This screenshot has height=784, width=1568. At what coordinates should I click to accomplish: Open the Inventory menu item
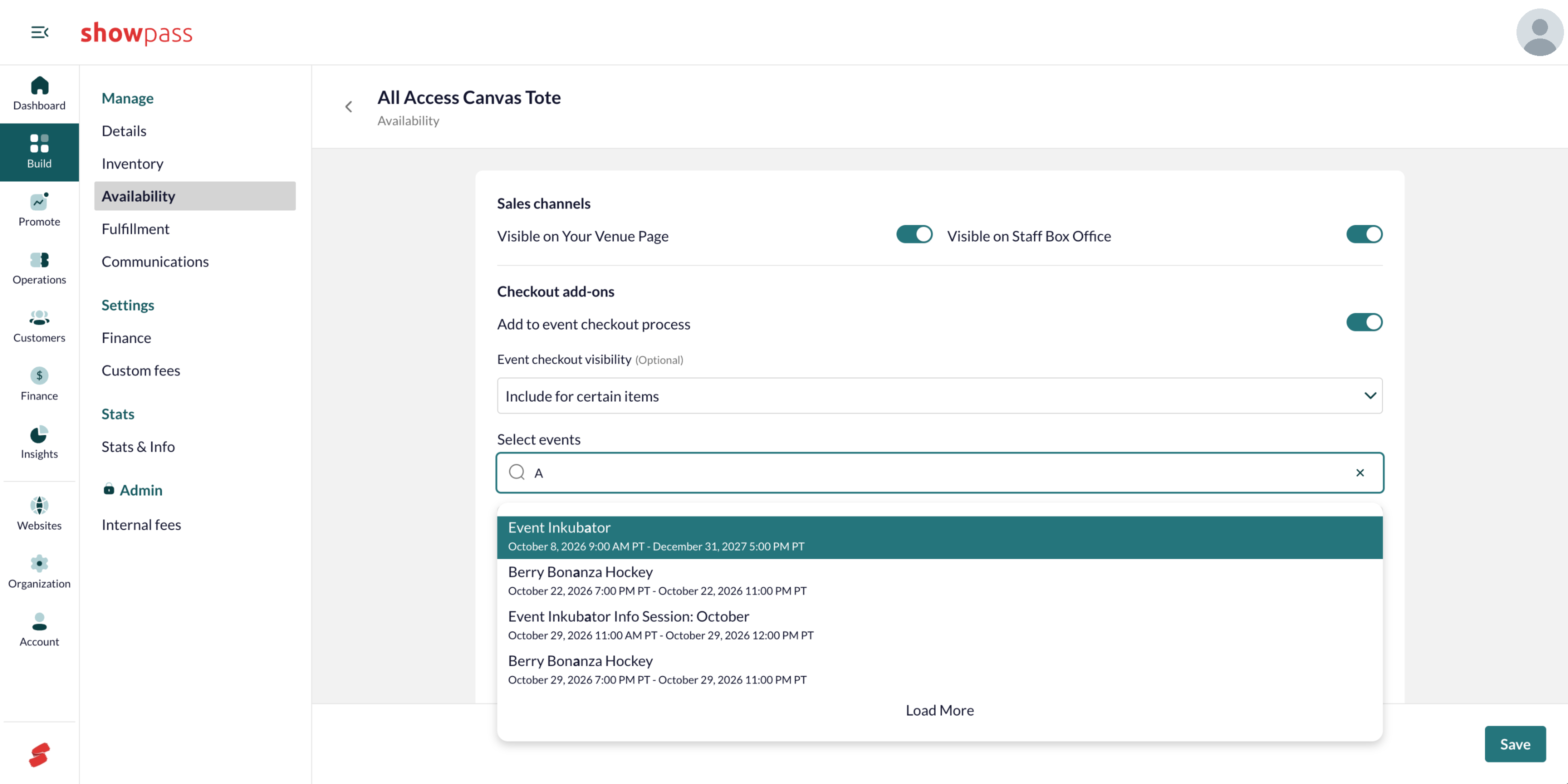(x=132, y=163)
